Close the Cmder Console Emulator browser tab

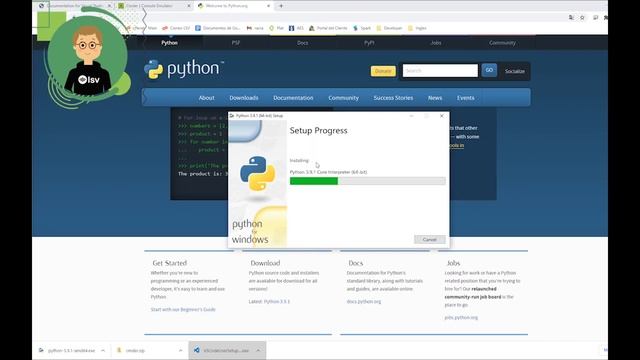click(x=189, y=6)
